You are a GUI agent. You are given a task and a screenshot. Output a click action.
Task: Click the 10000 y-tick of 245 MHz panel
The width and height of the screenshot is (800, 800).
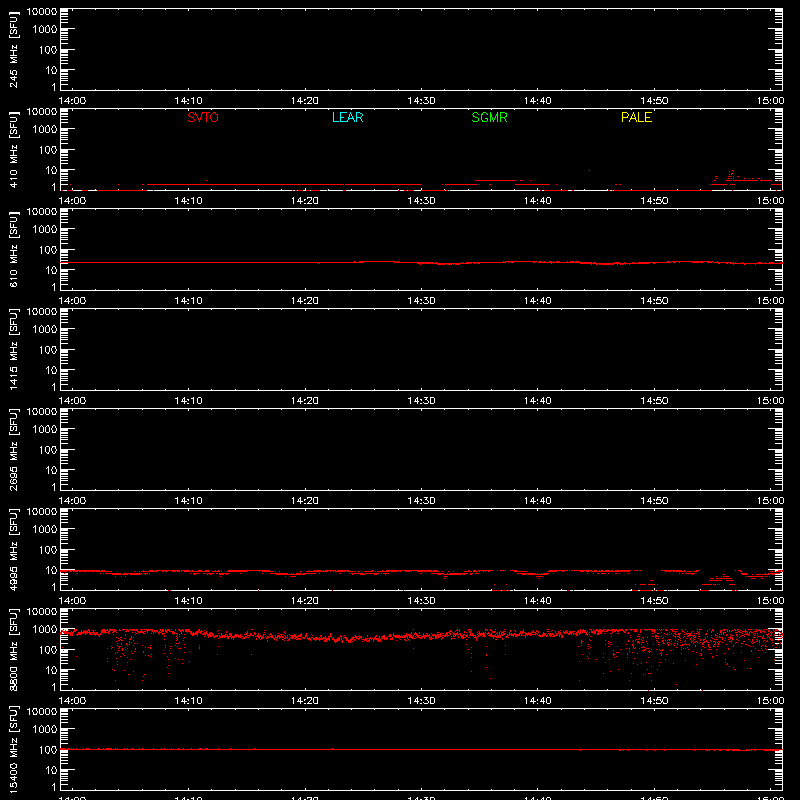[x=42, y=12]
